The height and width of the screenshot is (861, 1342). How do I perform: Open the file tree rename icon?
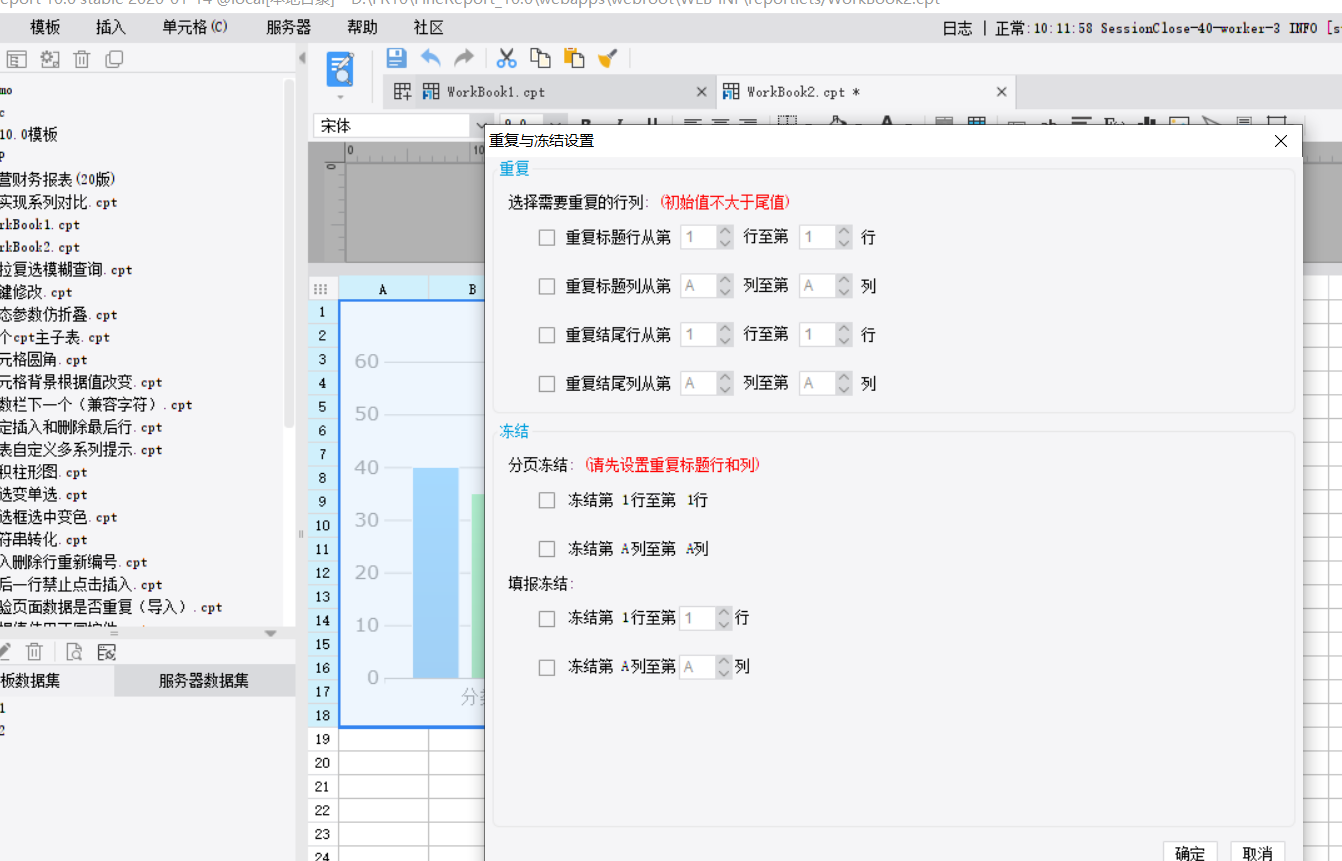[17, 60]
